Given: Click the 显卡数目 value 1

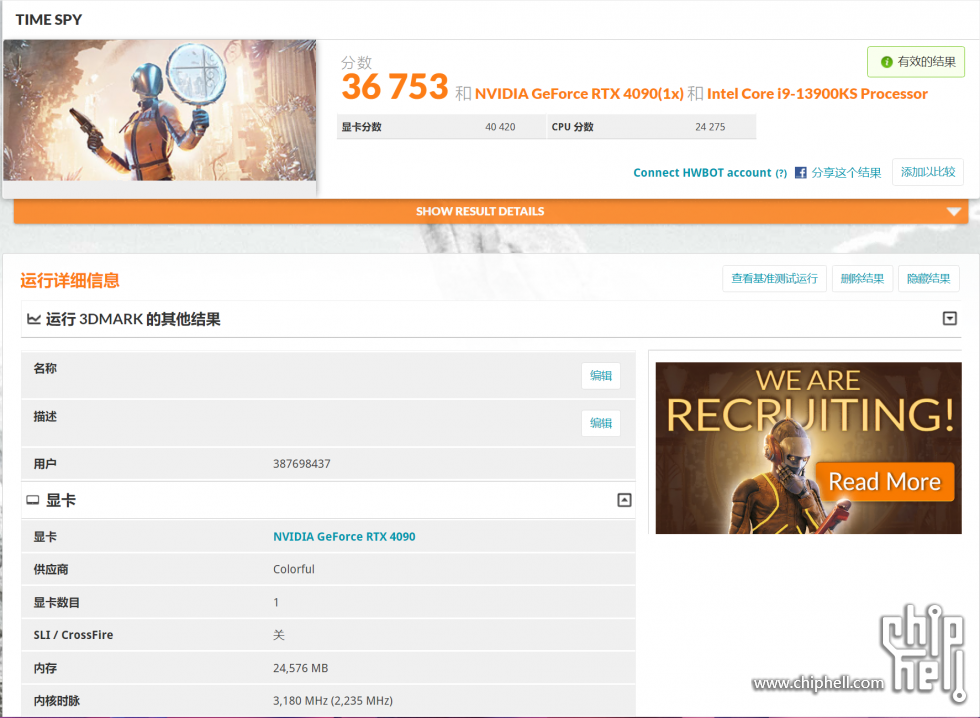Looking at the screenshot, I should (x=276, y=602).
